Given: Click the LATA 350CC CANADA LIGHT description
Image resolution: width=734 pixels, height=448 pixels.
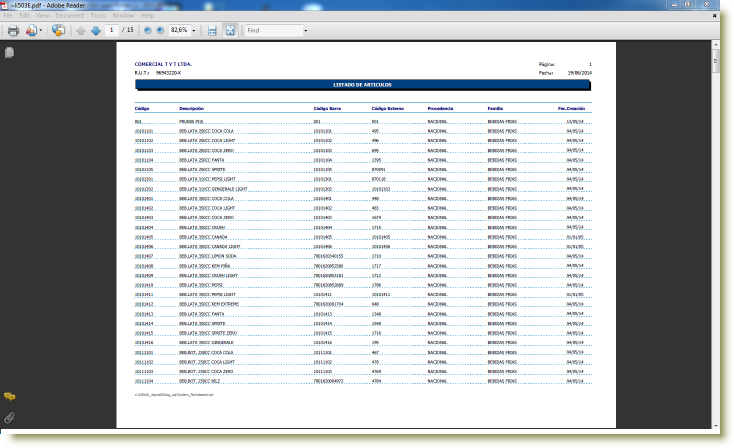Looking at the screenshot, I should pos(210,247).
